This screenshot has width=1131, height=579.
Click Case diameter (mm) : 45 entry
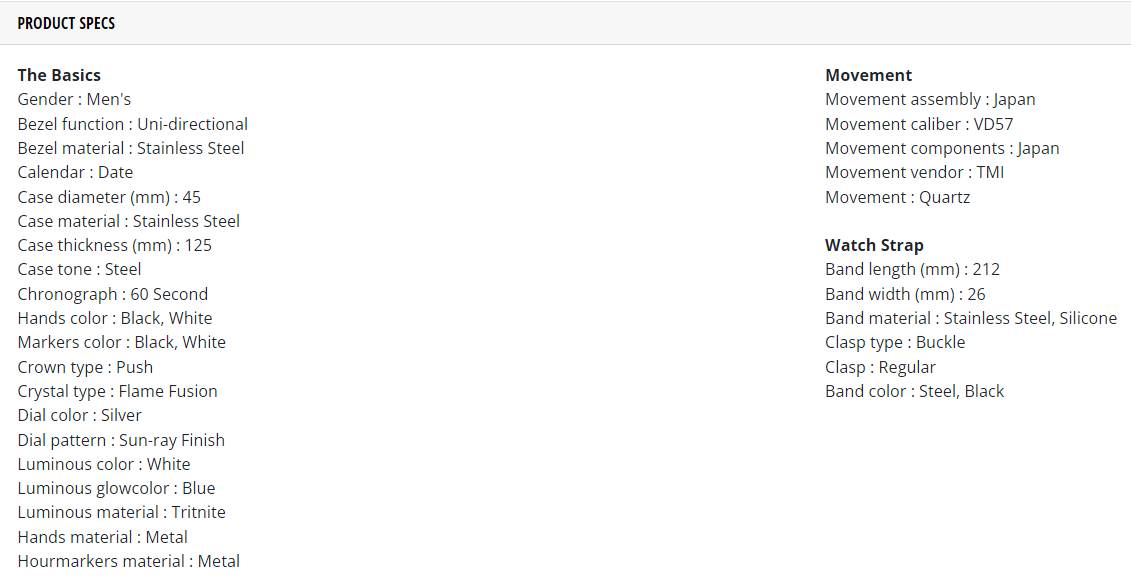[109, 197]
